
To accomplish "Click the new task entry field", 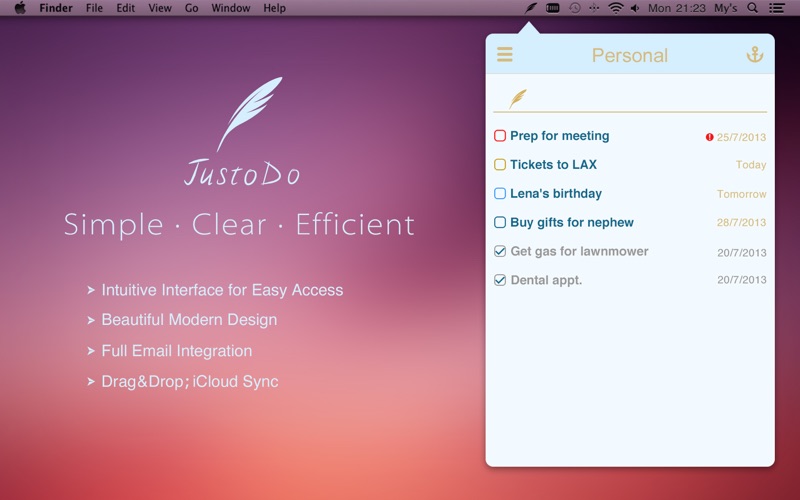I will click(630, 99).
